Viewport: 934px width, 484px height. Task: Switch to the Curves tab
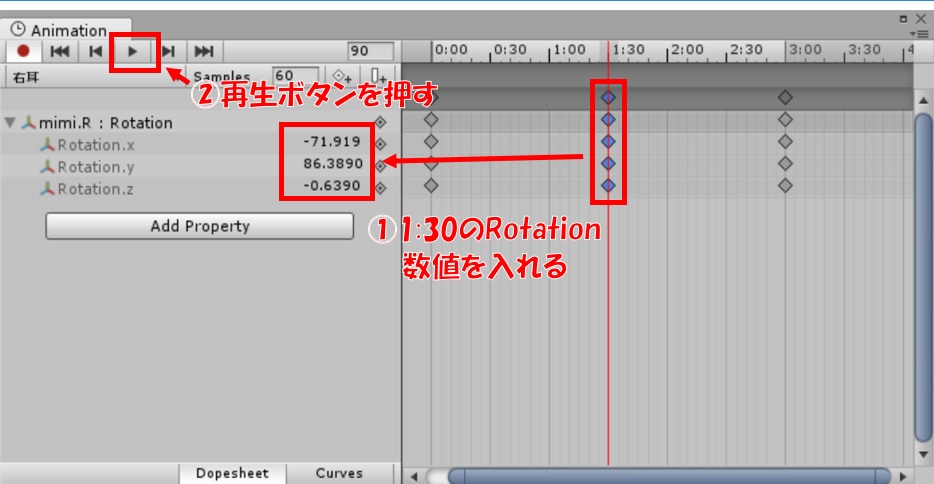click(x=339, y=473)
